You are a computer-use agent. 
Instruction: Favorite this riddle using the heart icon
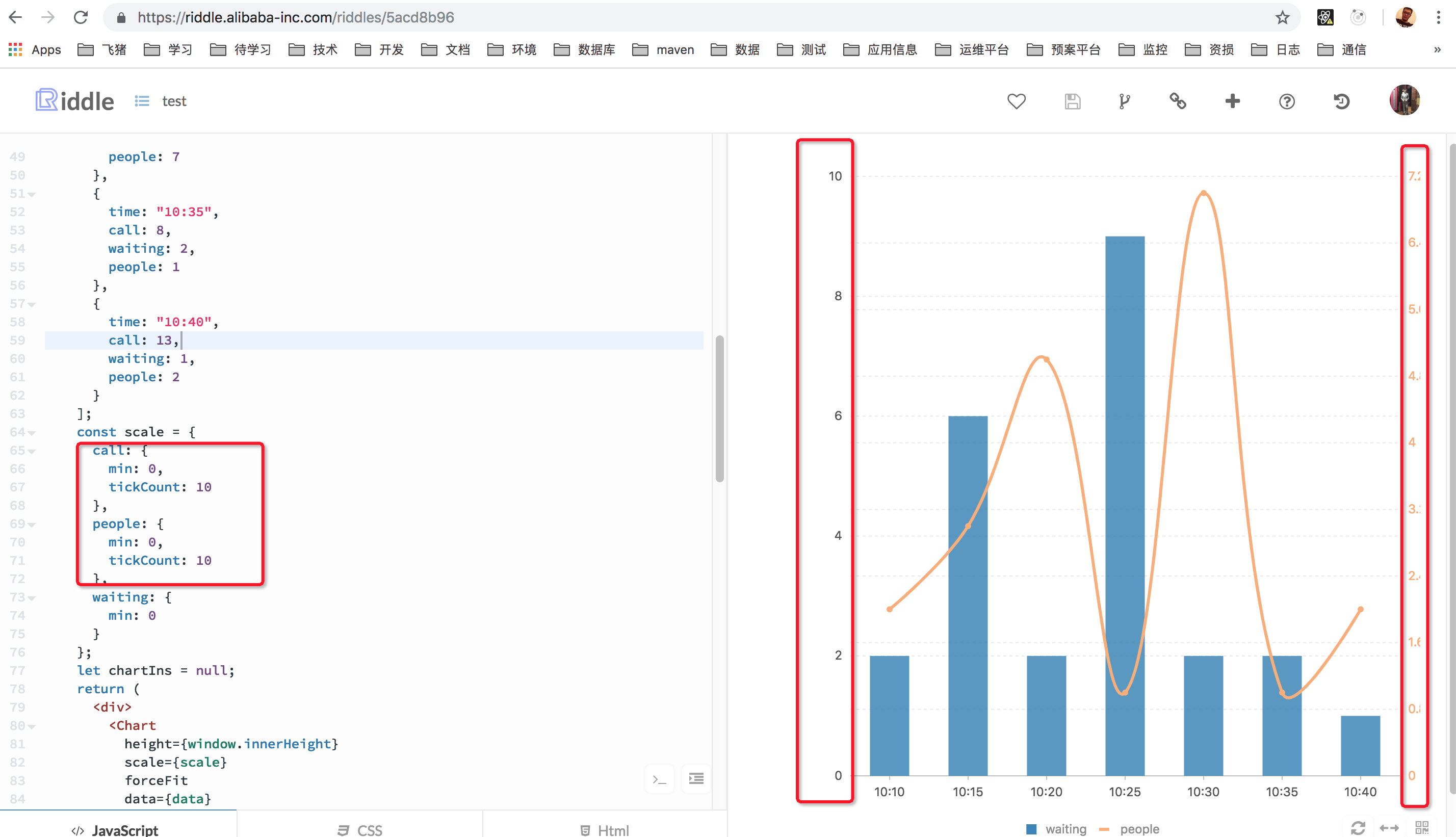1016,100
